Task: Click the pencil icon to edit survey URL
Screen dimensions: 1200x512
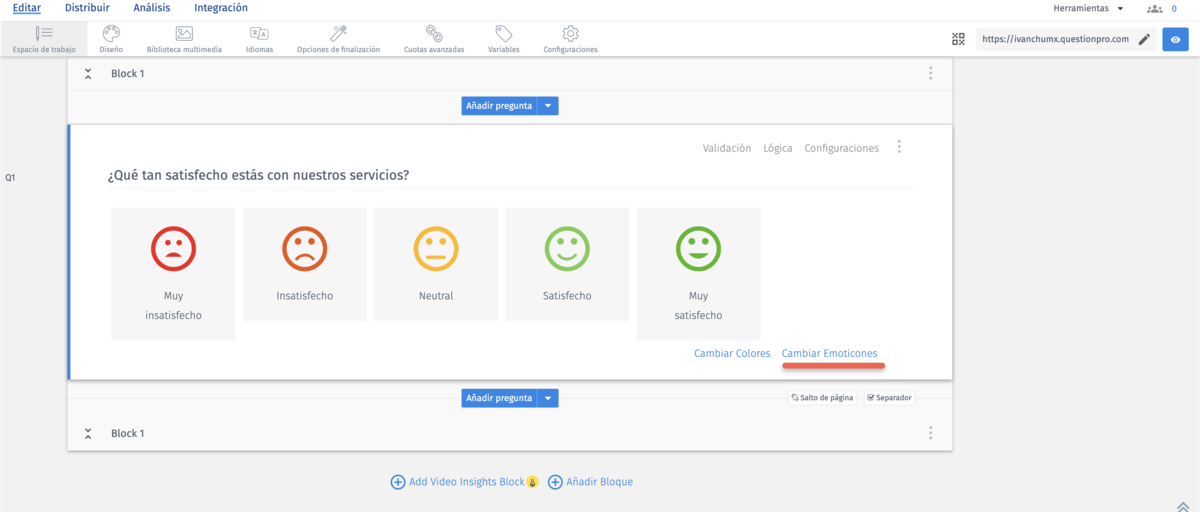Action: [1144, 39]
